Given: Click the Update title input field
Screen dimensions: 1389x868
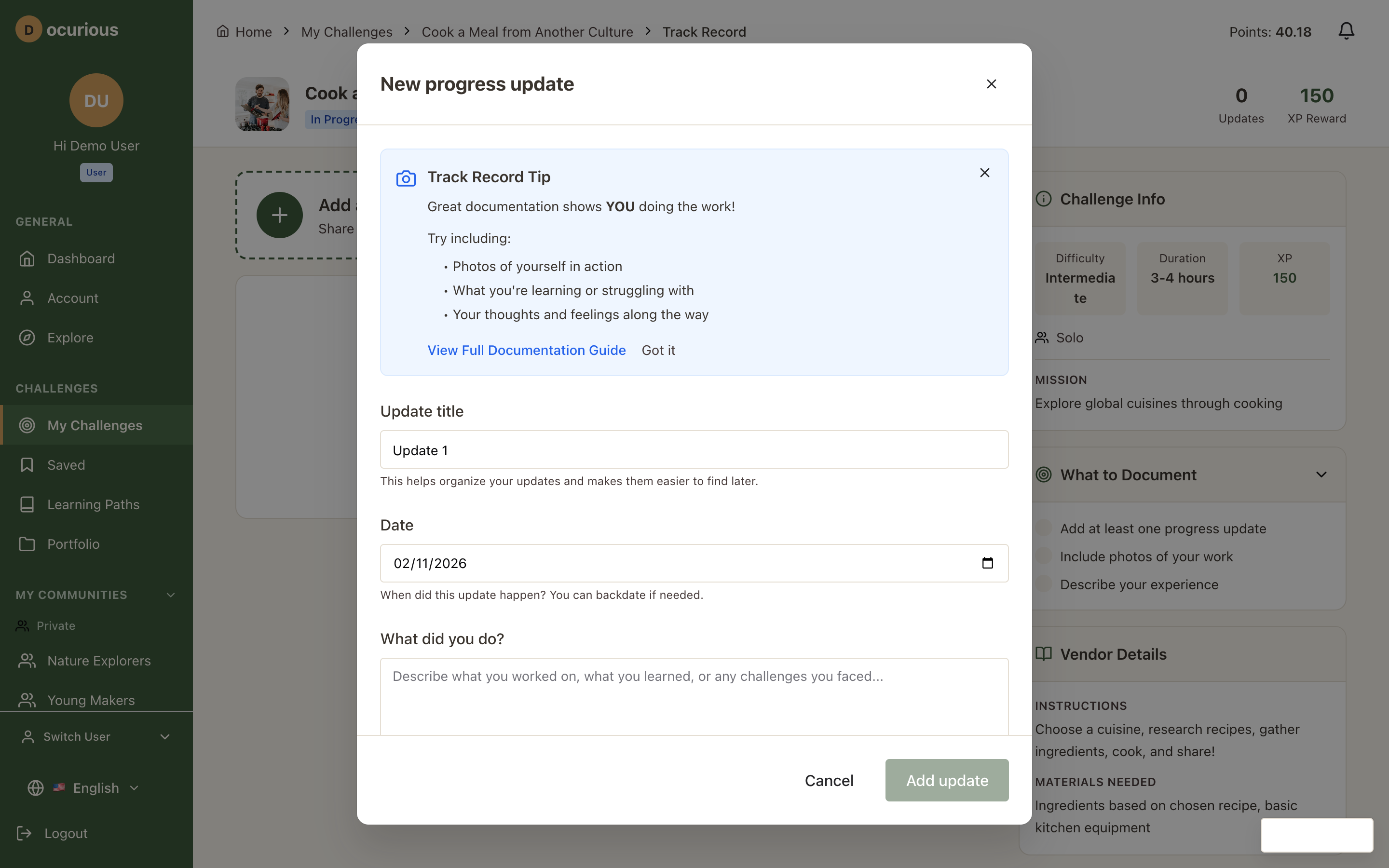Looking at the screenshot, I should click(x=694, y=449).
